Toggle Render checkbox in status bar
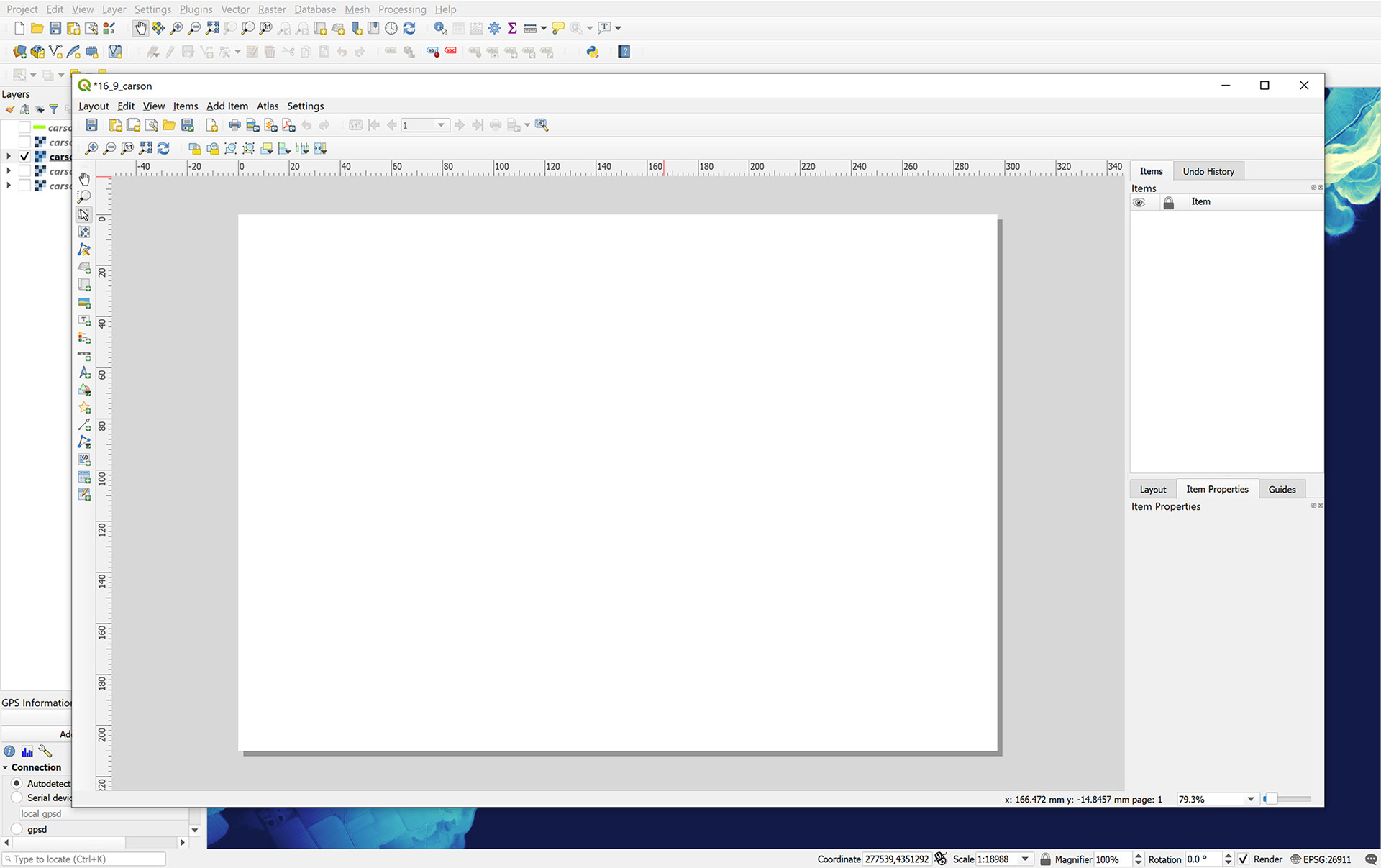This screenshot has height=868, width=1381. point(1244,859)
